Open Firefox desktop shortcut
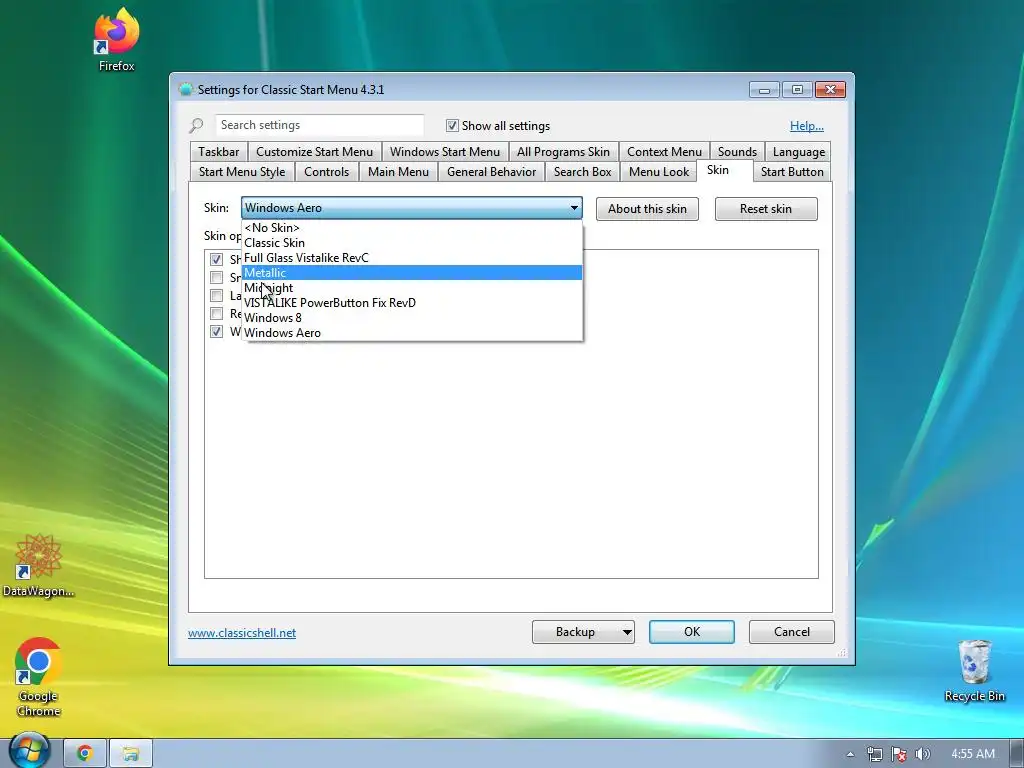1024x768 pixels. pos(116,39)
